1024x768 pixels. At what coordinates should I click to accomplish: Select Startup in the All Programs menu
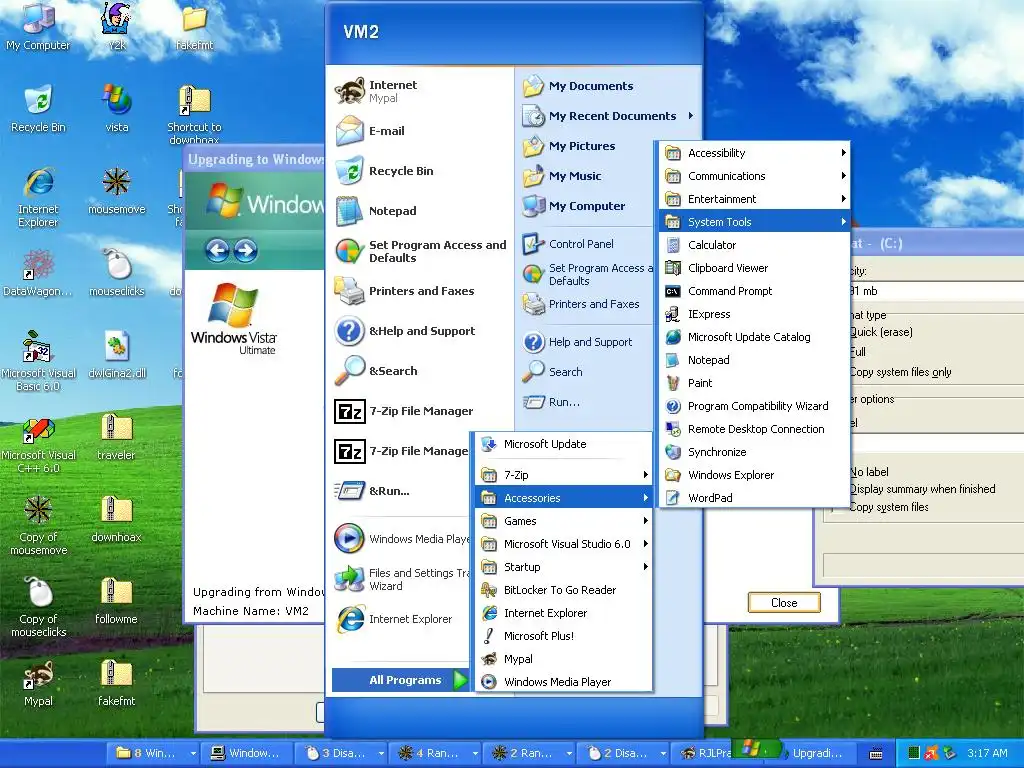(564, 567)
